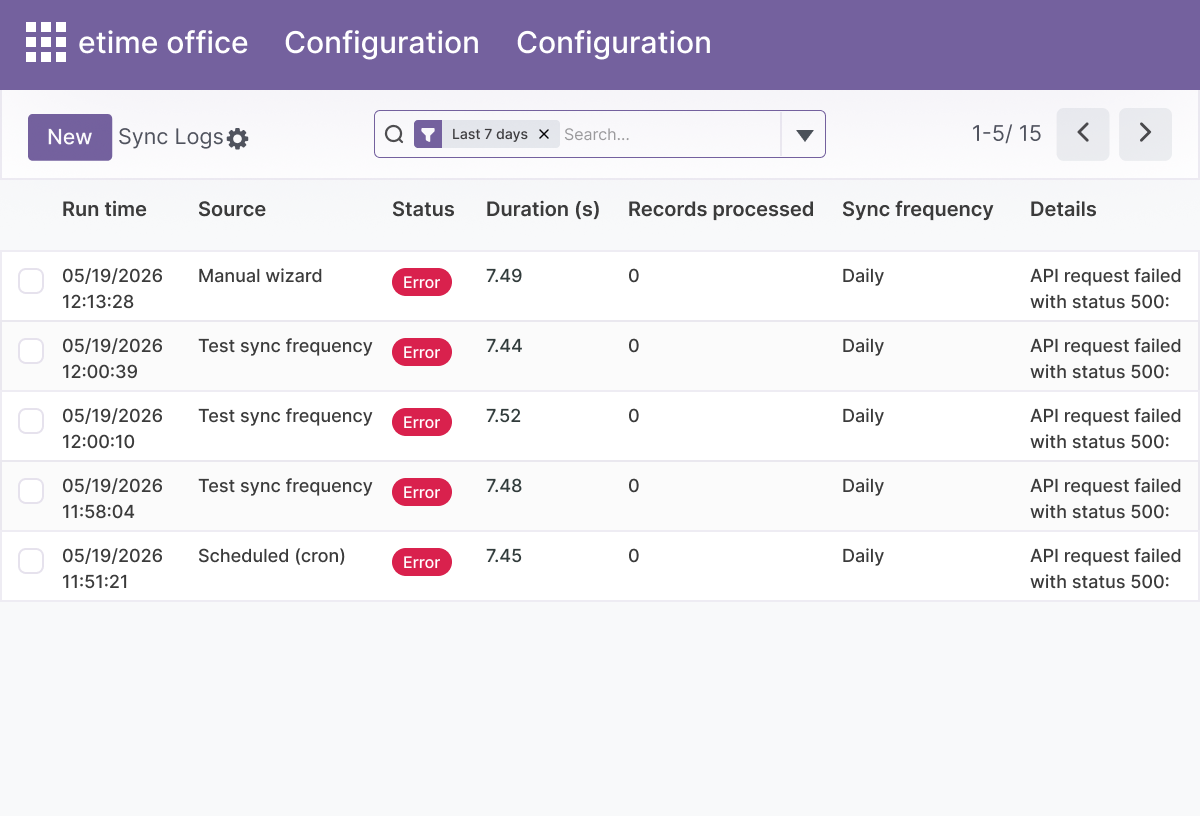Click the etime office brand link
1200x816 pixels.
(163, 43)
